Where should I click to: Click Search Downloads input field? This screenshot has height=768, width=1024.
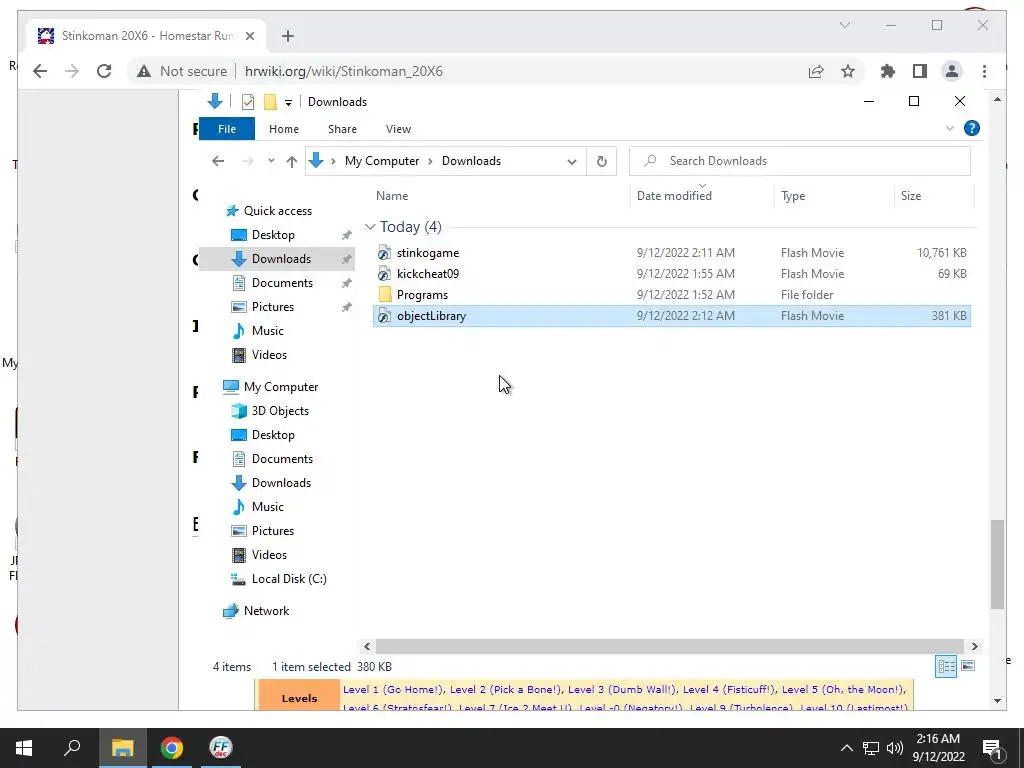click(x=800, y=161)
